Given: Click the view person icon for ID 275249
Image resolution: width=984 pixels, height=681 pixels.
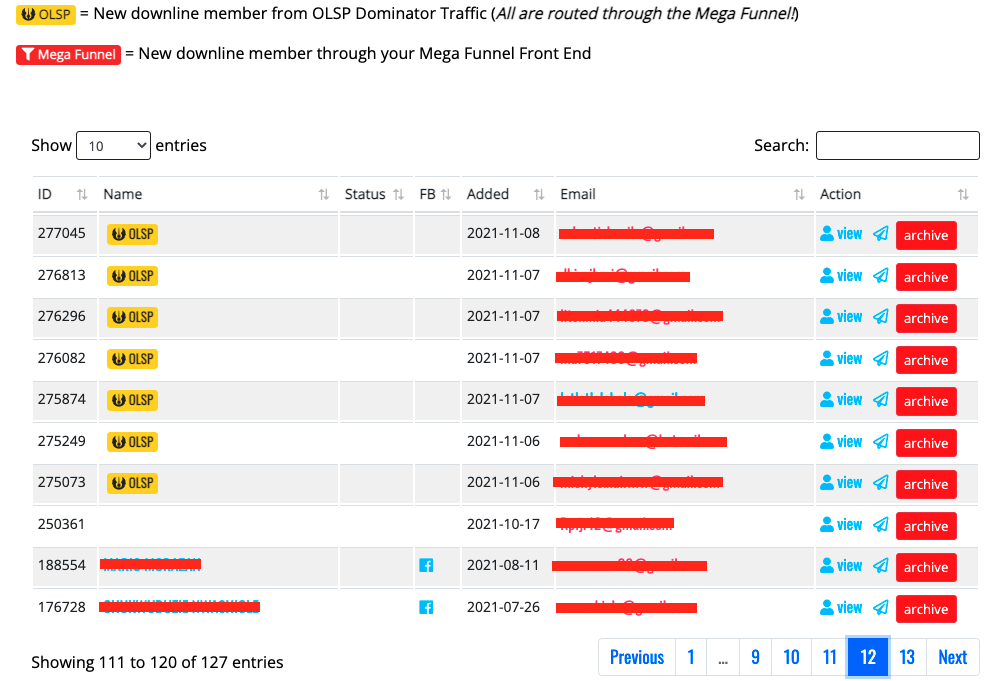Looking at the screenshot, I should [x=826, y=441].
